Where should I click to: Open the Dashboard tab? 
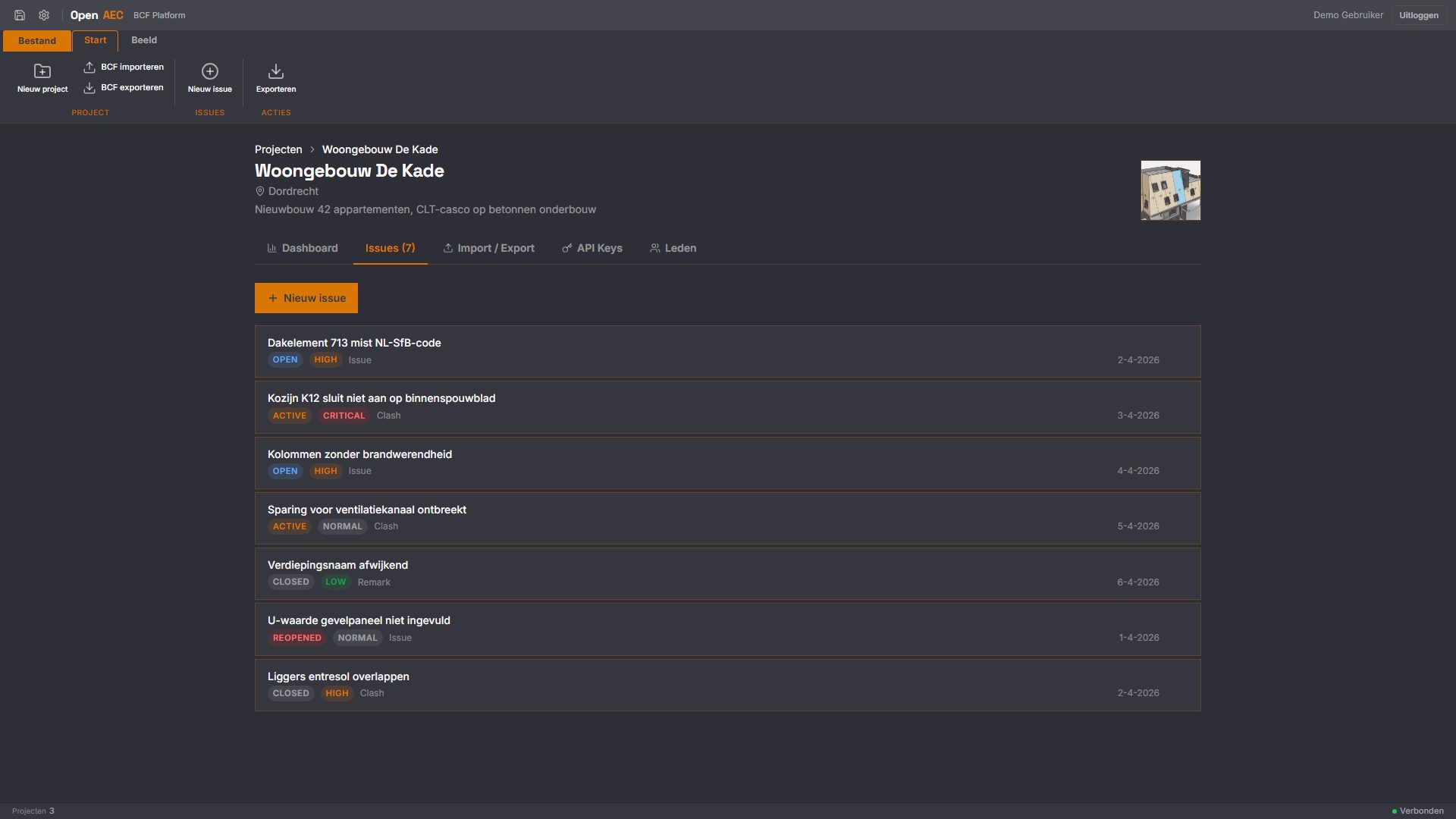pos(303,248)
